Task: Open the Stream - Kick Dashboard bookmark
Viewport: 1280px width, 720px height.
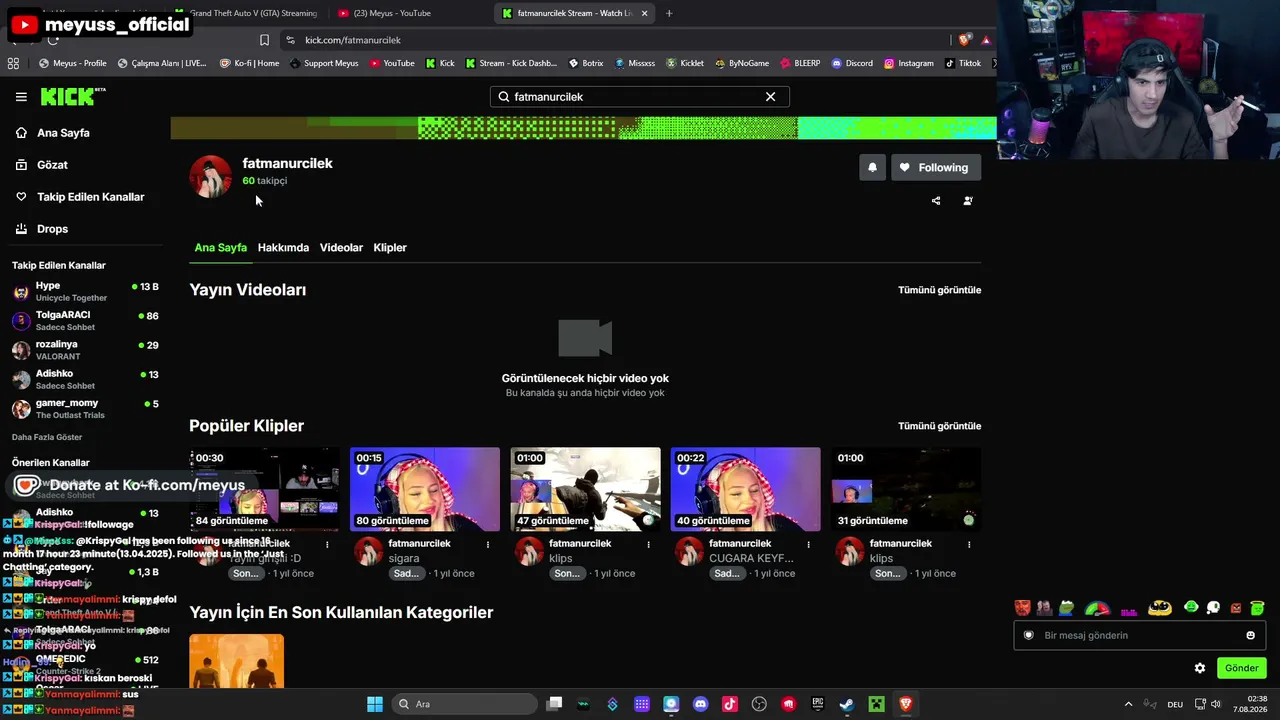Action: pos(511,63)
